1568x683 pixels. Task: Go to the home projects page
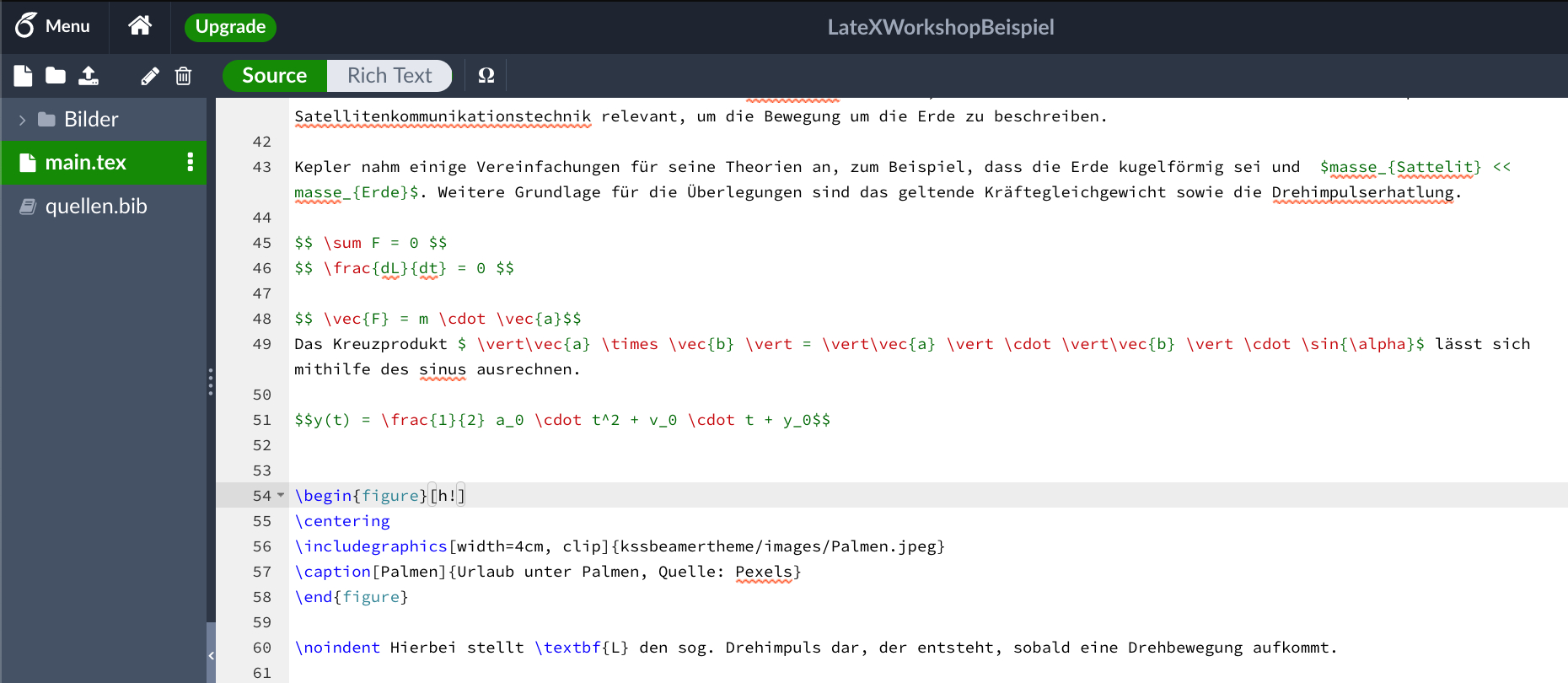pos(140,26)
